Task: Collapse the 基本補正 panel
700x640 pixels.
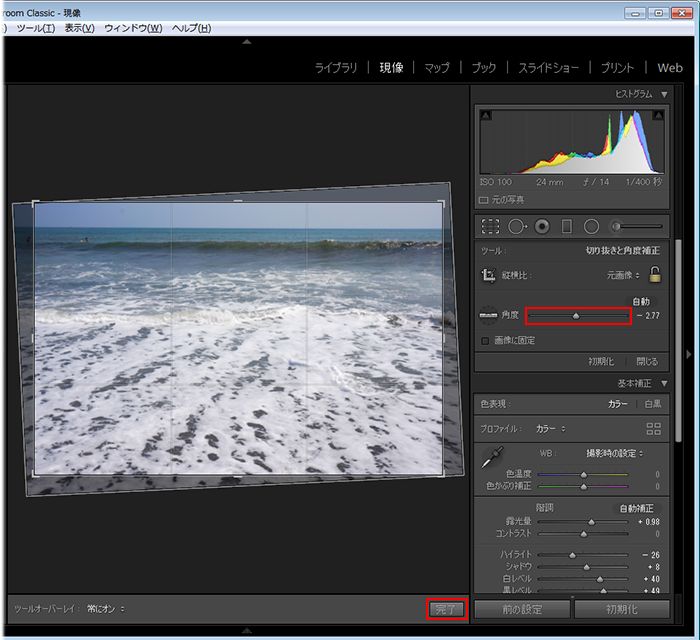Action: [x=664, y=383]
